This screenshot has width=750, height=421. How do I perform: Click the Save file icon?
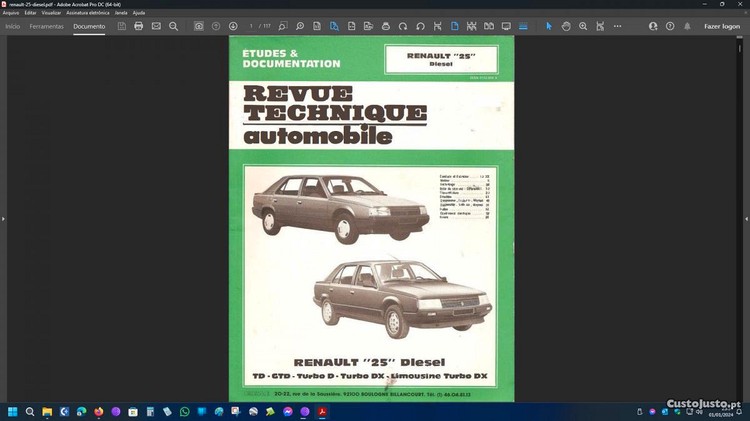click(x=121, y=26)
